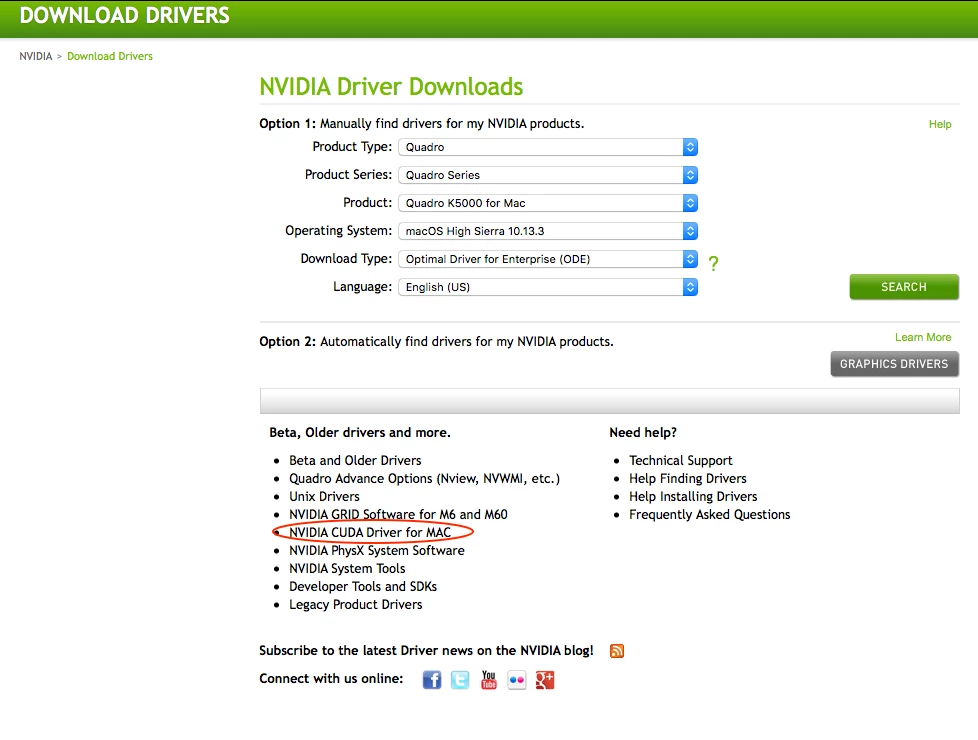The width and height of the screenshot is (978, 740).
Task: Click the green question mark help icon
Action: 714,263
